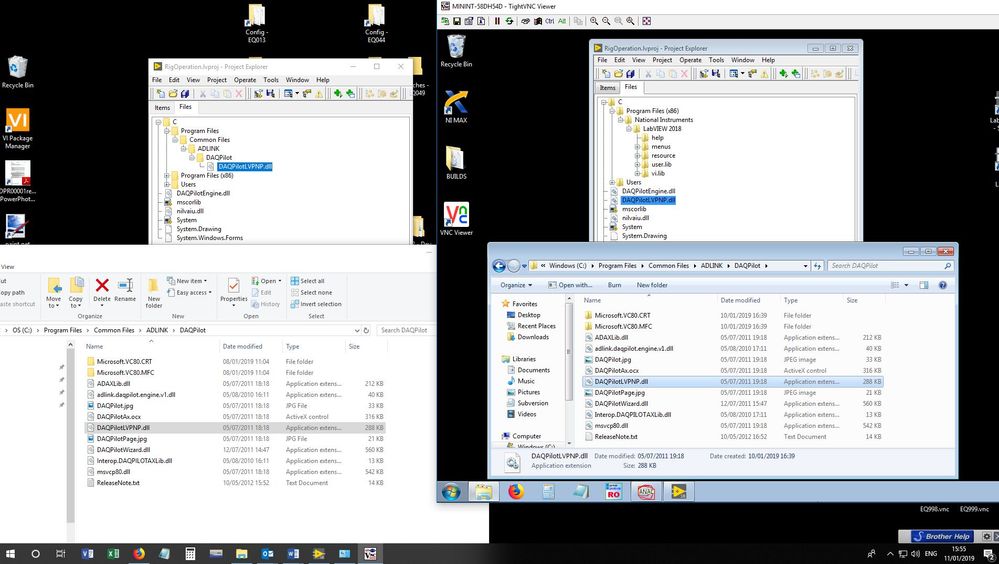Image resolution: width=999 pixels, height=564 pixels.
Task: Click Select none in File Explorer ribbon
Action: click(312, 293)
